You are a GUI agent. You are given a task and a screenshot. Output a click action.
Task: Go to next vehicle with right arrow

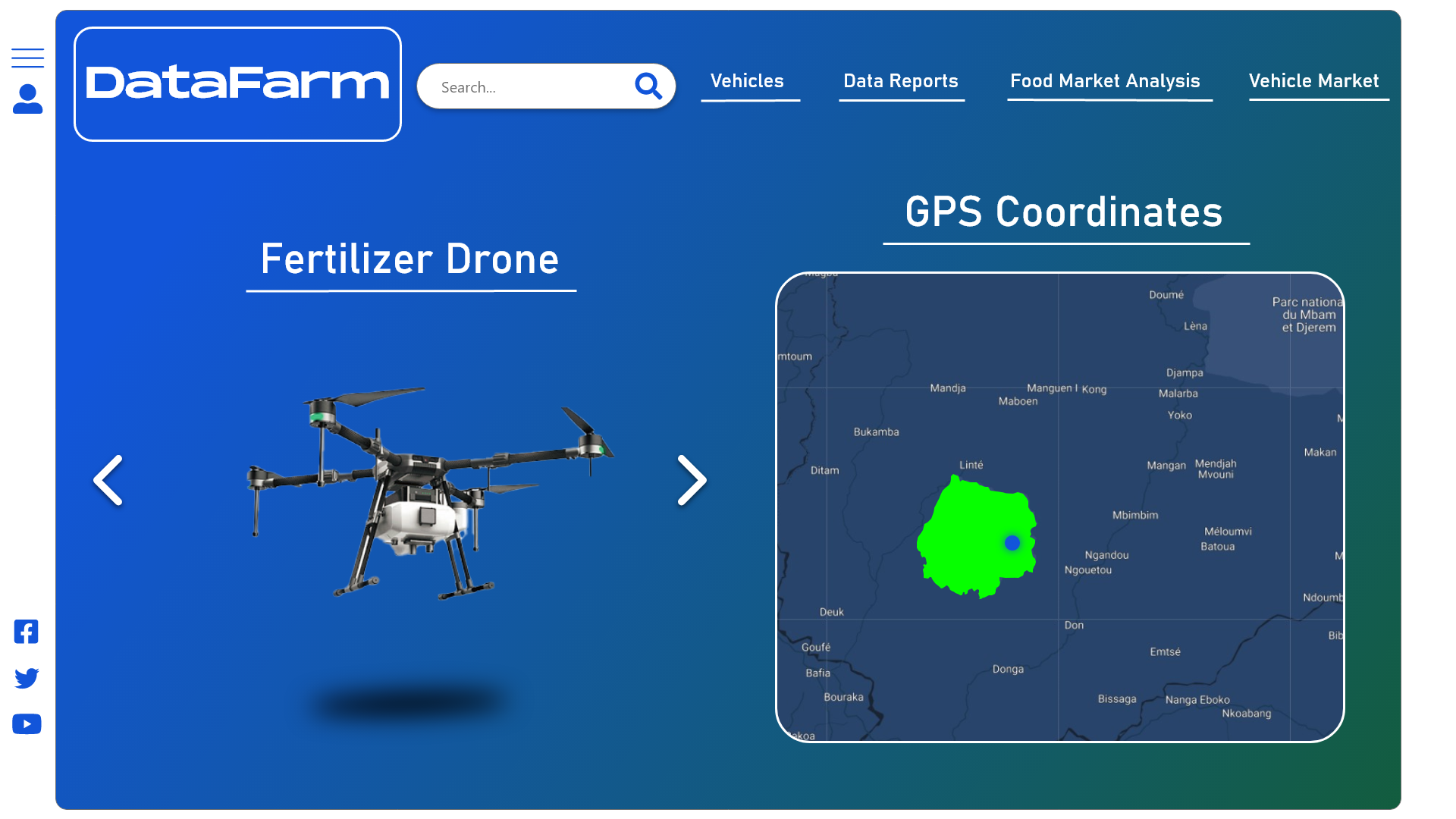point(691,480)
